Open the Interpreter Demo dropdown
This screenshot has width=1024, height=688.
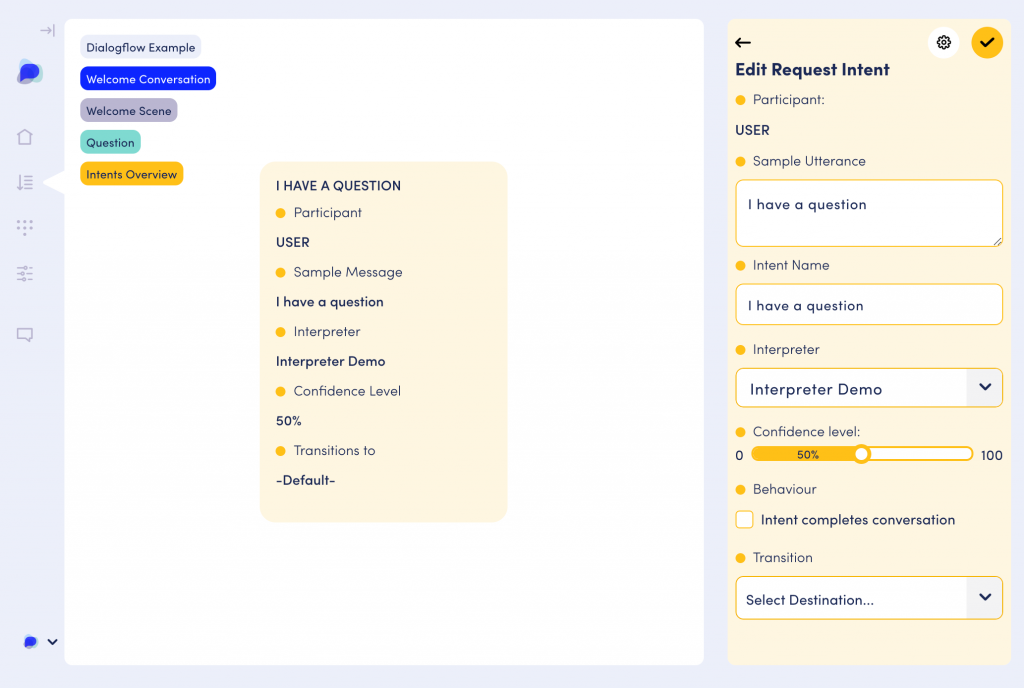pyautogui.click(x=869, y=388)
